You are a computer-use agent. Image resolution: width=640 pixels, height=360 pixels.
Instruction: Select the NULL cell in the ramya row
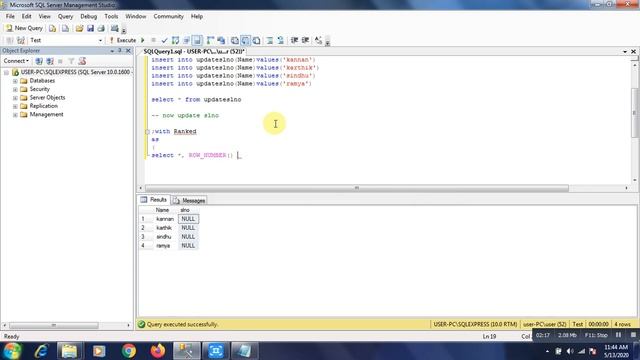click(x=188, y=246)
